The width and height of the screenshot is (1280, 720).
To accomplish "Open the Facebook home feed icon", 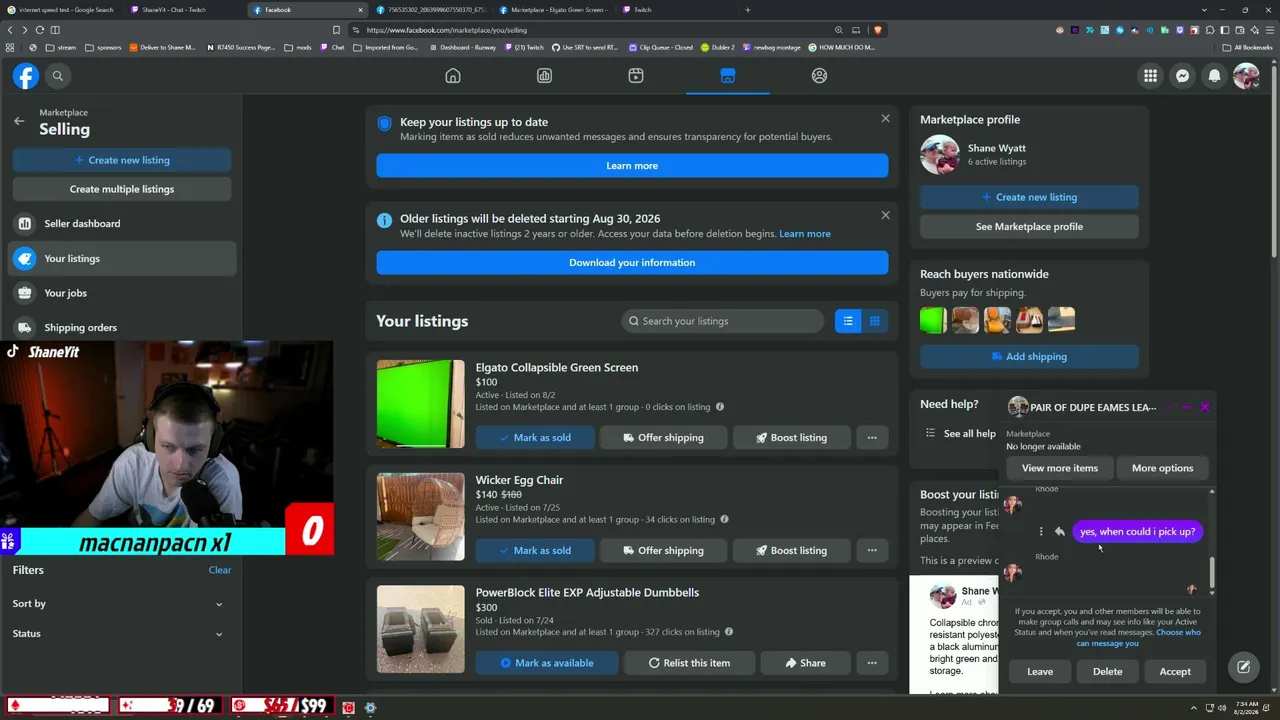I will 453,76.
